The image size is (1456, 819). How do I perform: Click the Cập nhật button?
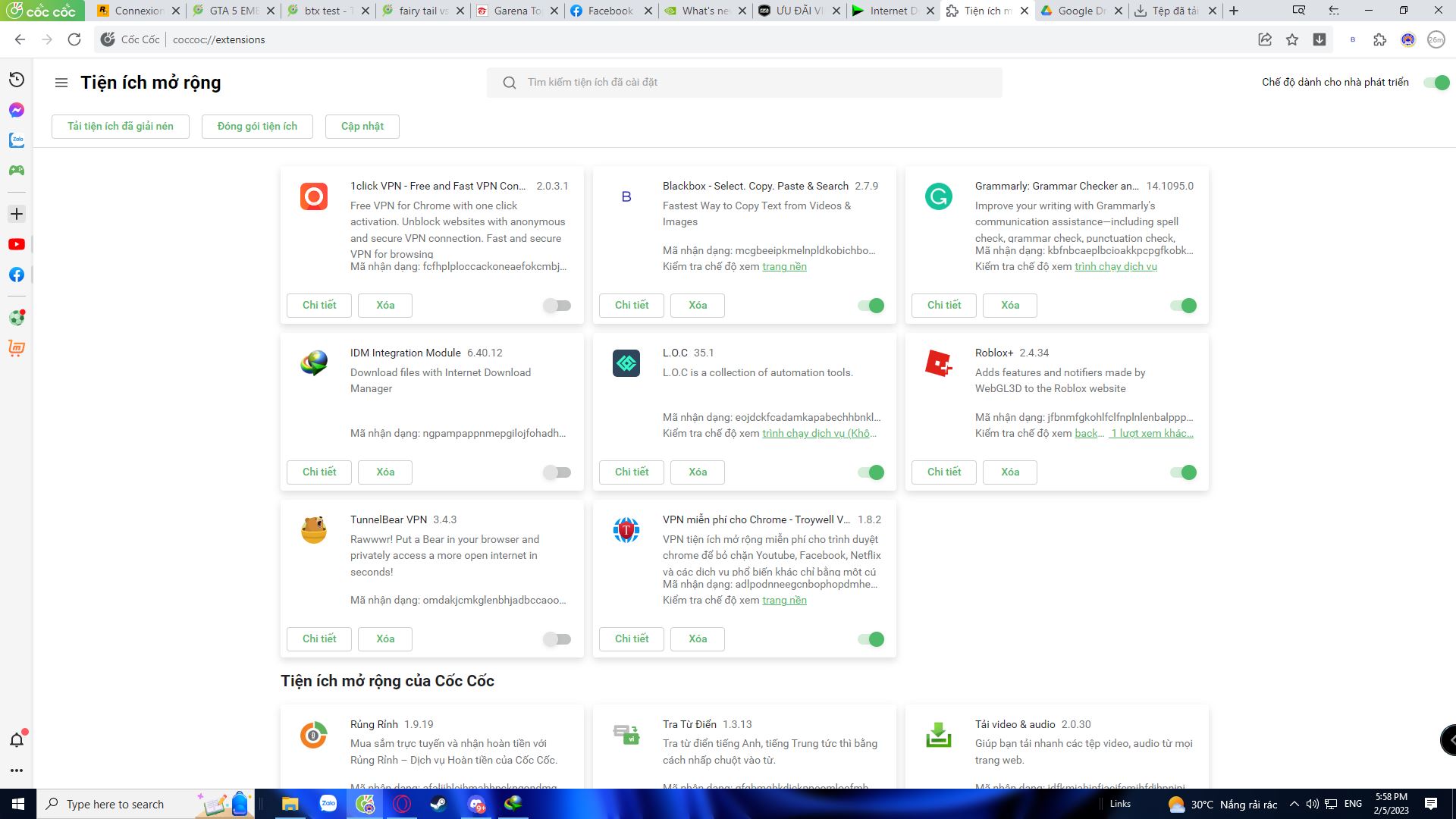coord(362,126)
